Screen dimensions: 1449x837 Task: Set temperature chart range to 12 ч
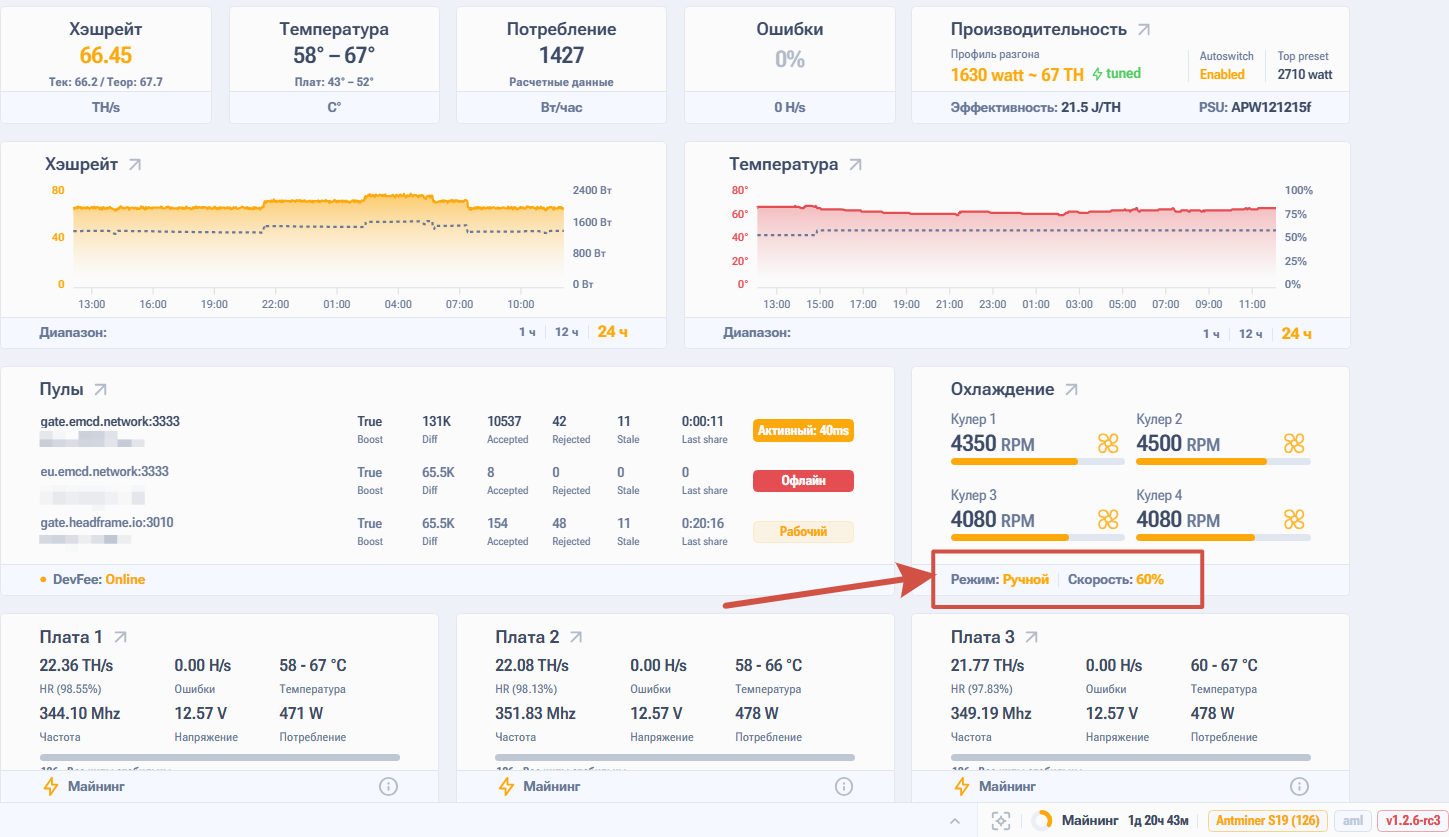tap(1251, 333)
